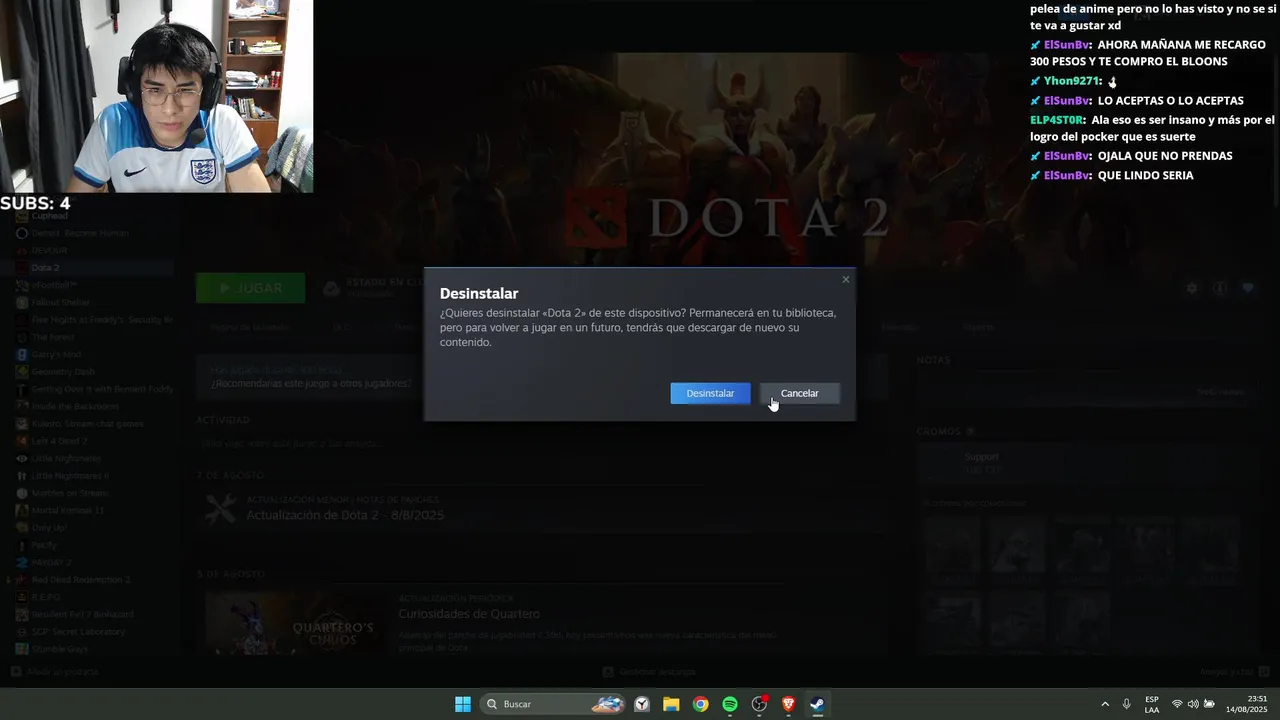Screen dimensions: 1280x720
Task: Click the Steam taskbar icon
Action: [817, 704]
